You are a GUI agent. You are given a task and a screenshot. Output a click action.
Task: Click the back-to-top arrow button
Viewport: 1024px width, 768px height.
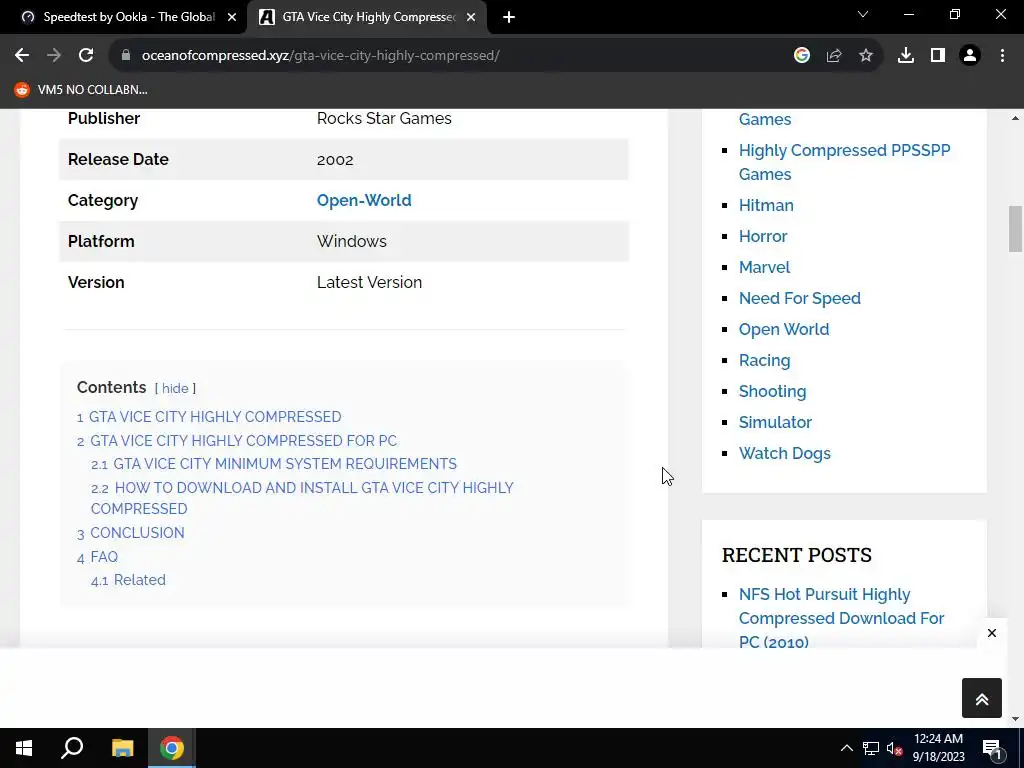[982, 698]
